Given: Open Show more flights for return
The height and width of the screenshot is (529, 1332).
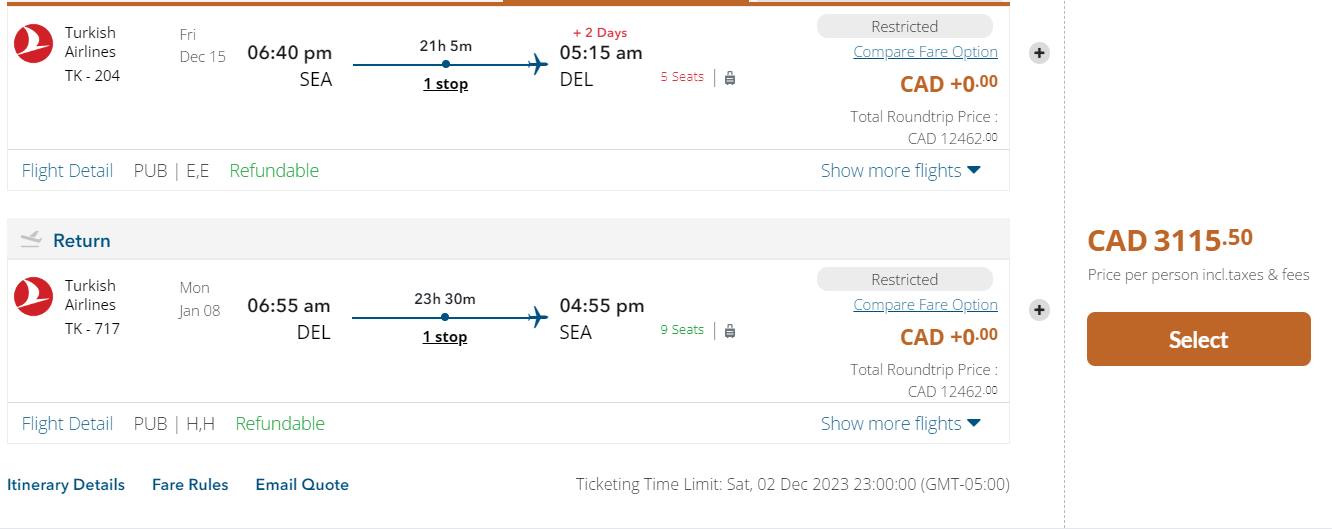Looking at the screenshot, I should tap(900, 424).
